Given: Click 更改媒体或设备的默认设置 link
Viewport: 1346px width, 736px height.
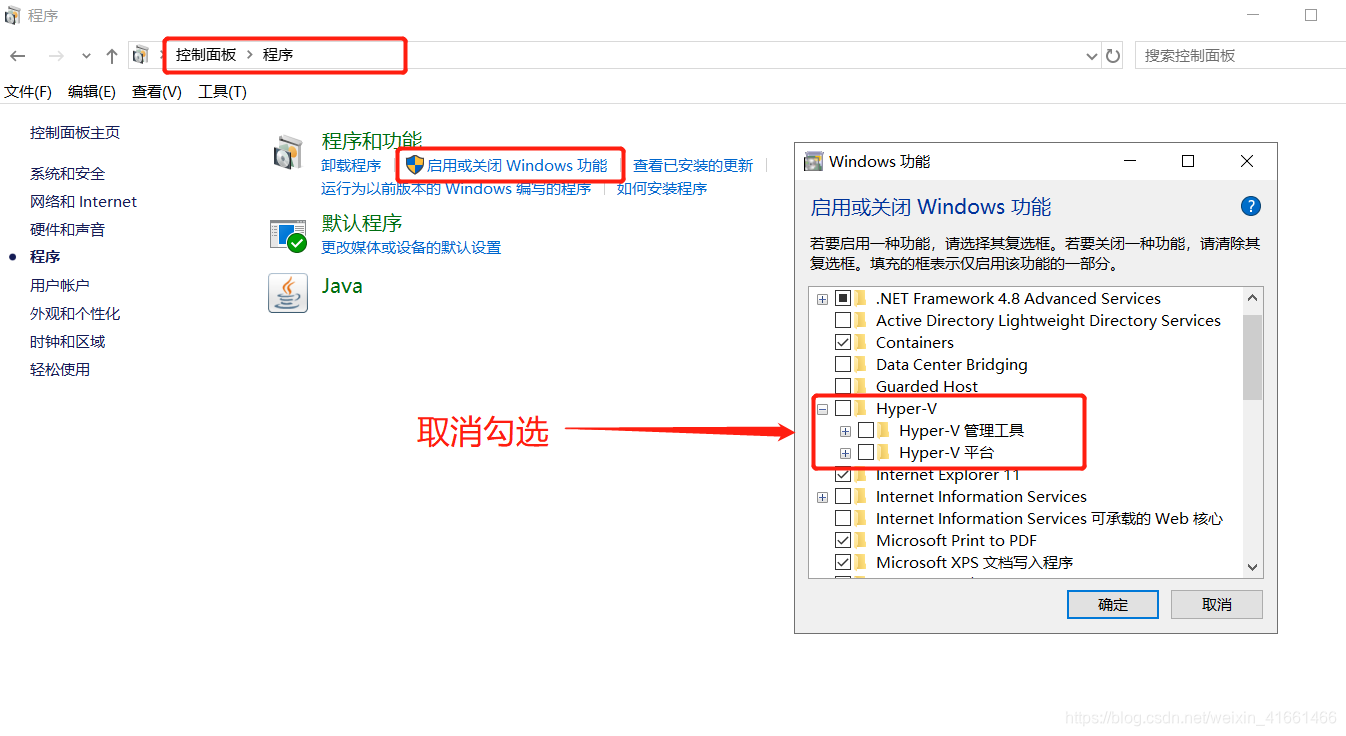Looking at the screenshot, I should click(x=411, y=248).
